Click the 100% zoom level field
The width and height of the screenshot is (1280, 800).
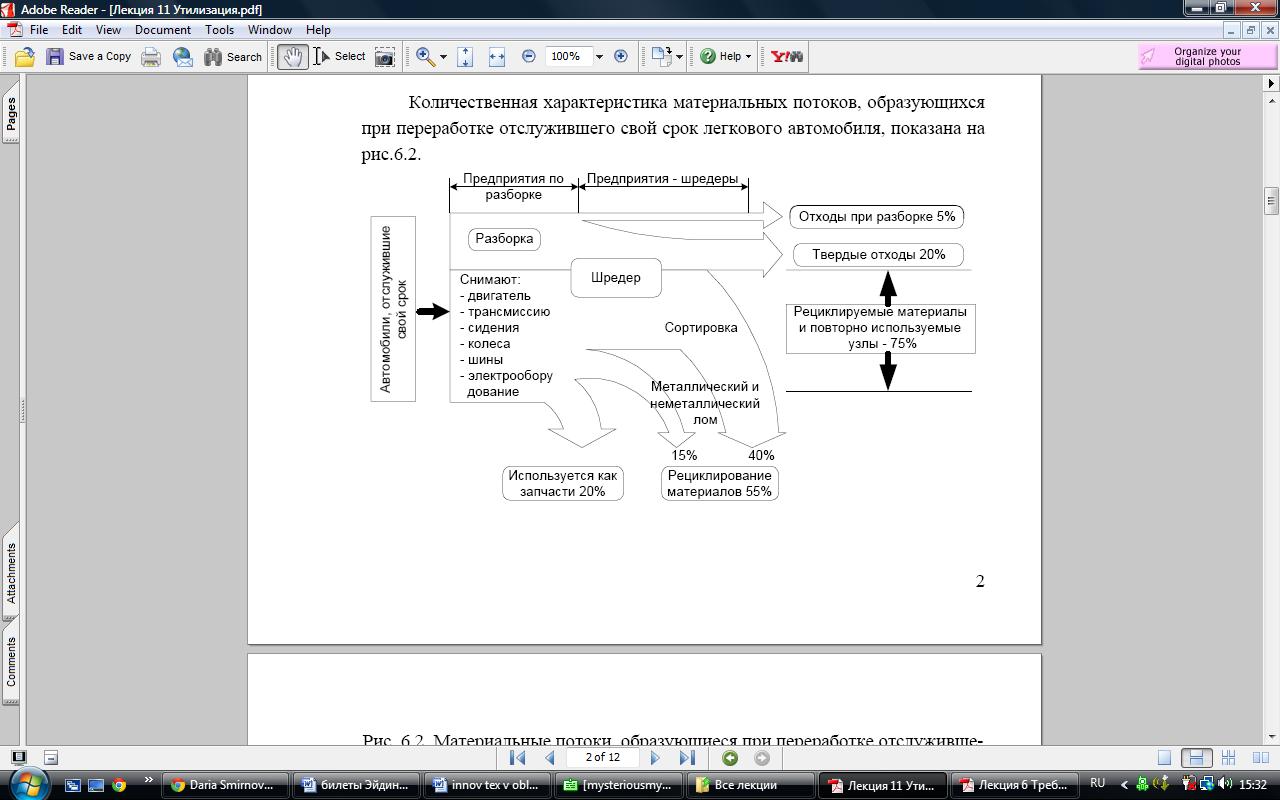(568, 57)
